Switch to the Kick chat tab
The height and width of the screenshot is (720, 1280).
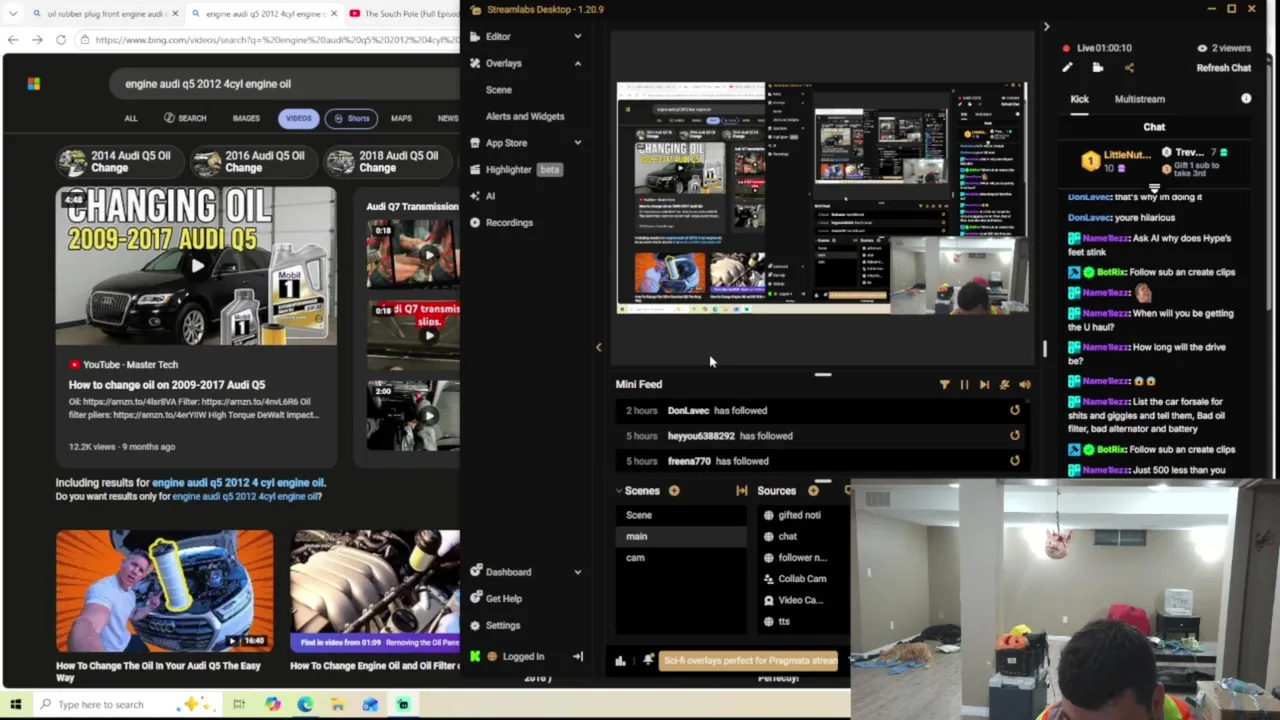tap(1079, 99)
